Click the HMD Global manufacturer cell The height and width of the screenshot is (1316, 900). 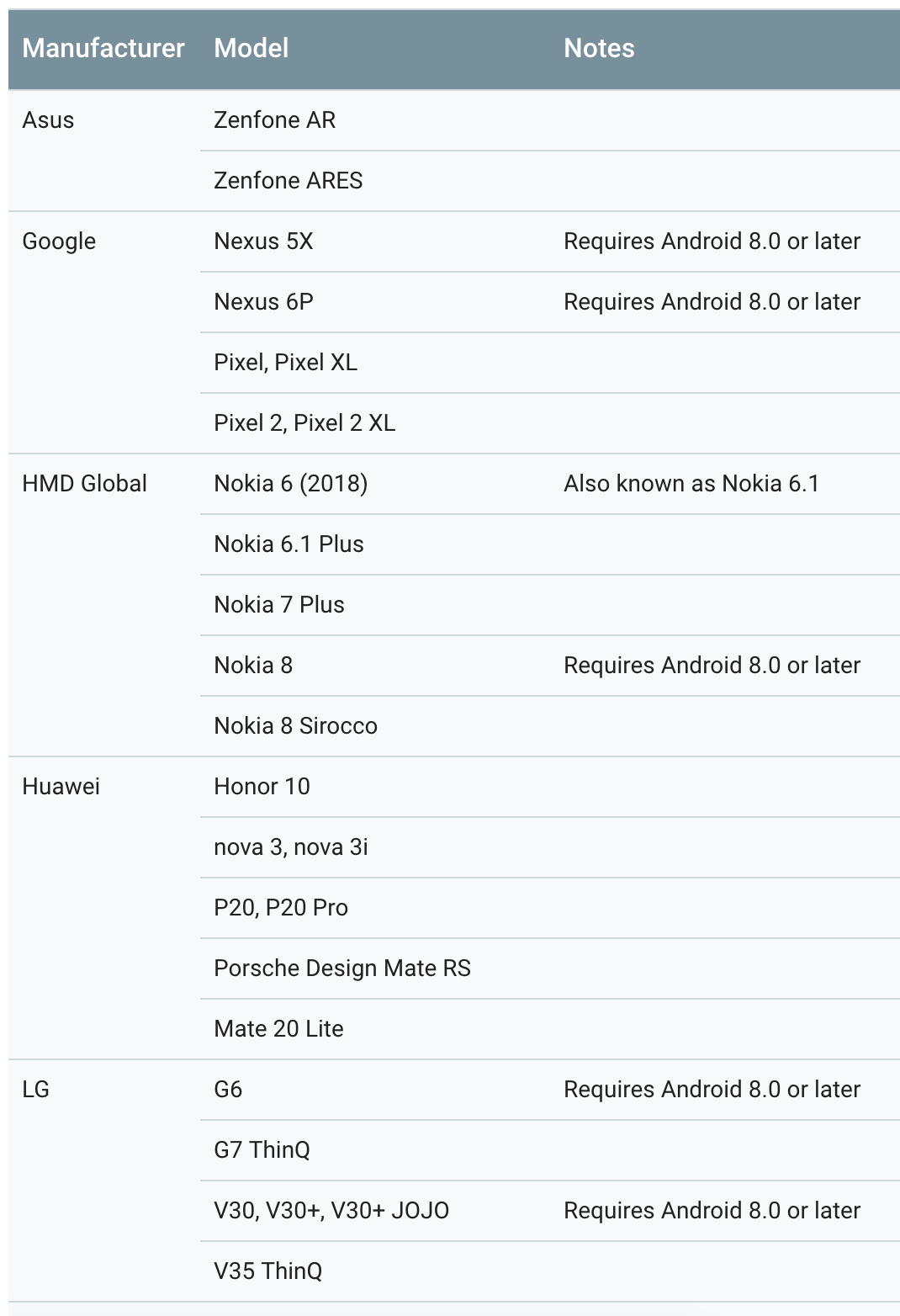[x=84, y=484]
